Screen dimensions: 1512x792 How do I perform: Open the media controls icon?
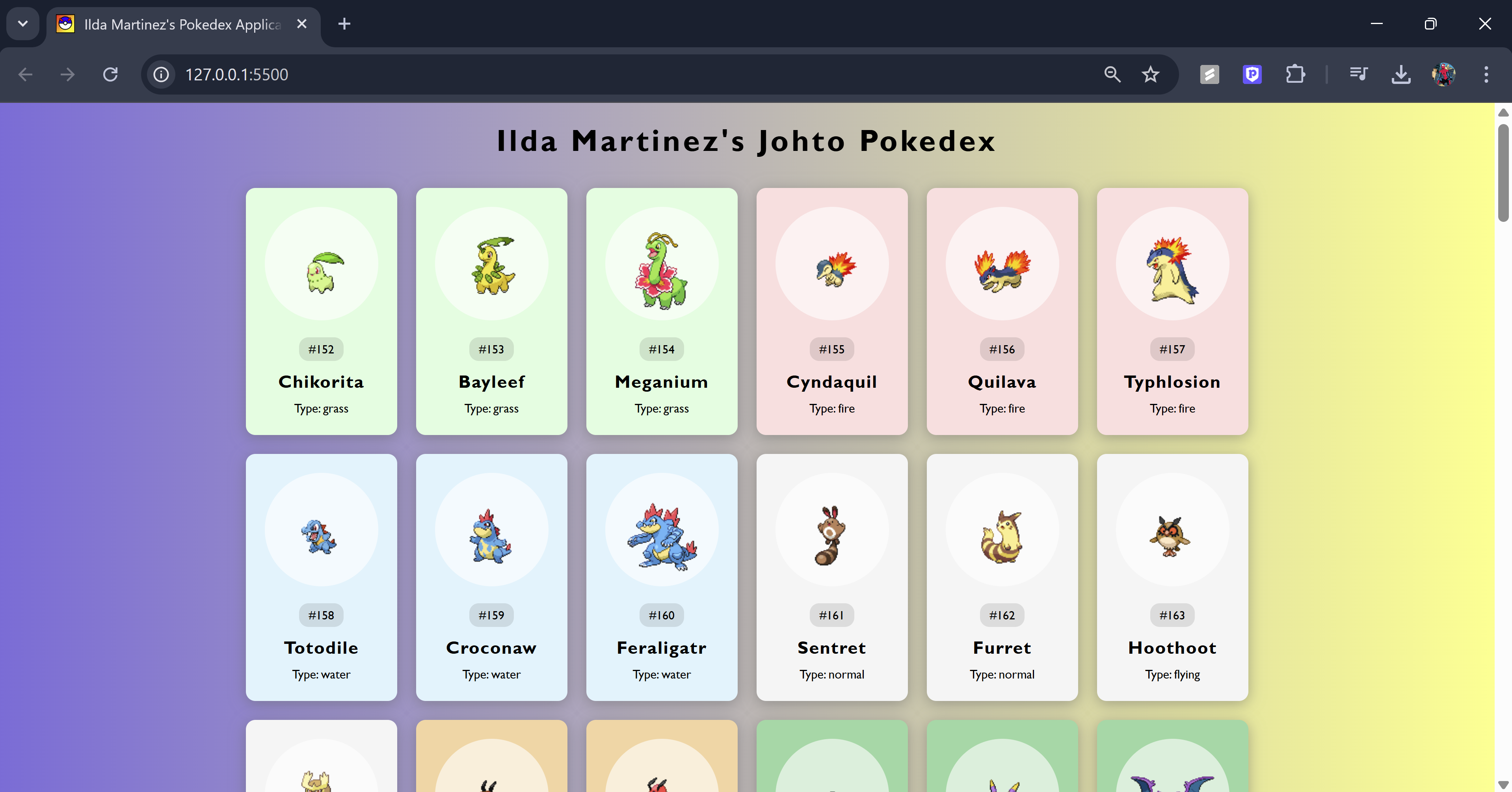tap(1359, 74)
